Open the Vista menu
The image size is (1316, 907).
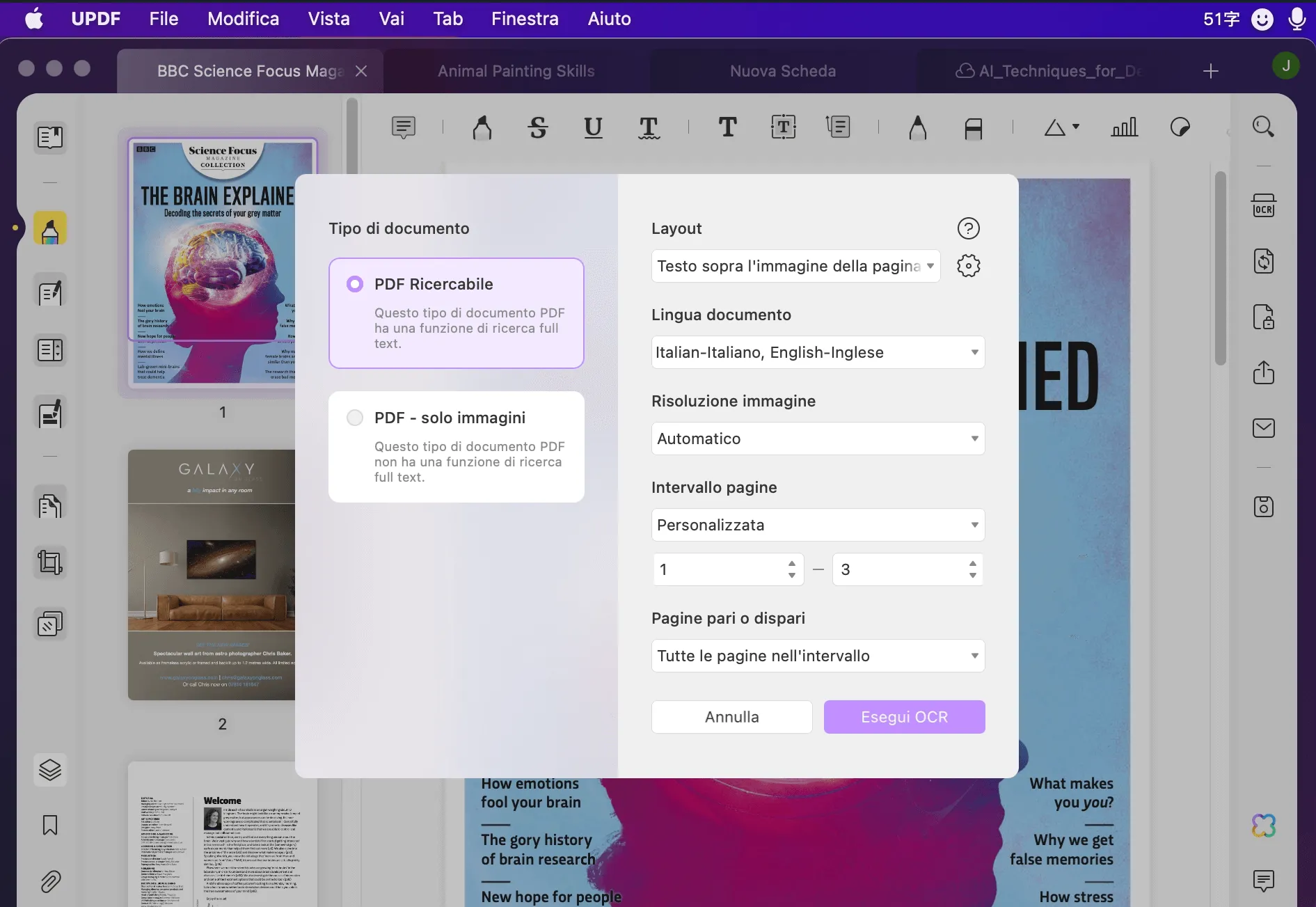pyautogui.click(x=328, y=19)
